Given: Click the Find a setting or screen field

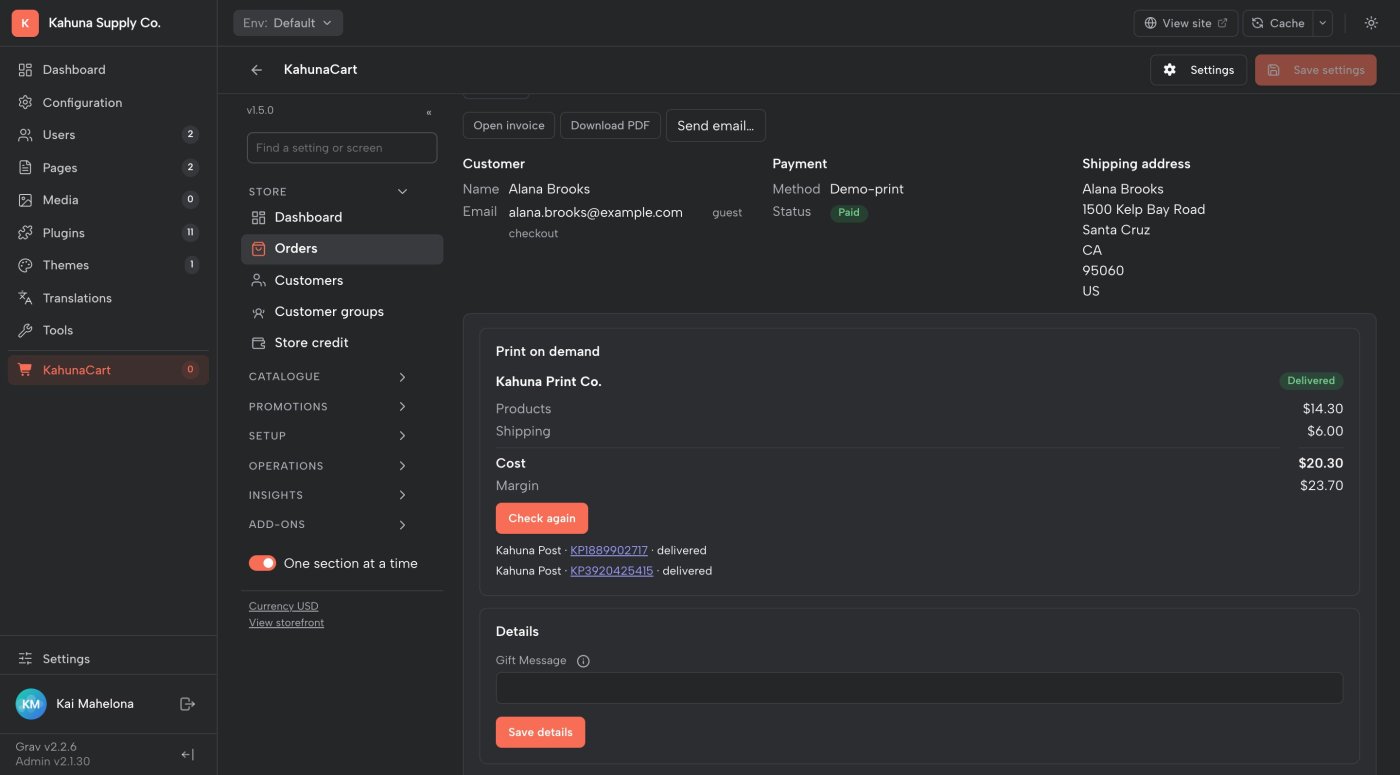Looking at the screenshot, I should (x=342, y=148).
